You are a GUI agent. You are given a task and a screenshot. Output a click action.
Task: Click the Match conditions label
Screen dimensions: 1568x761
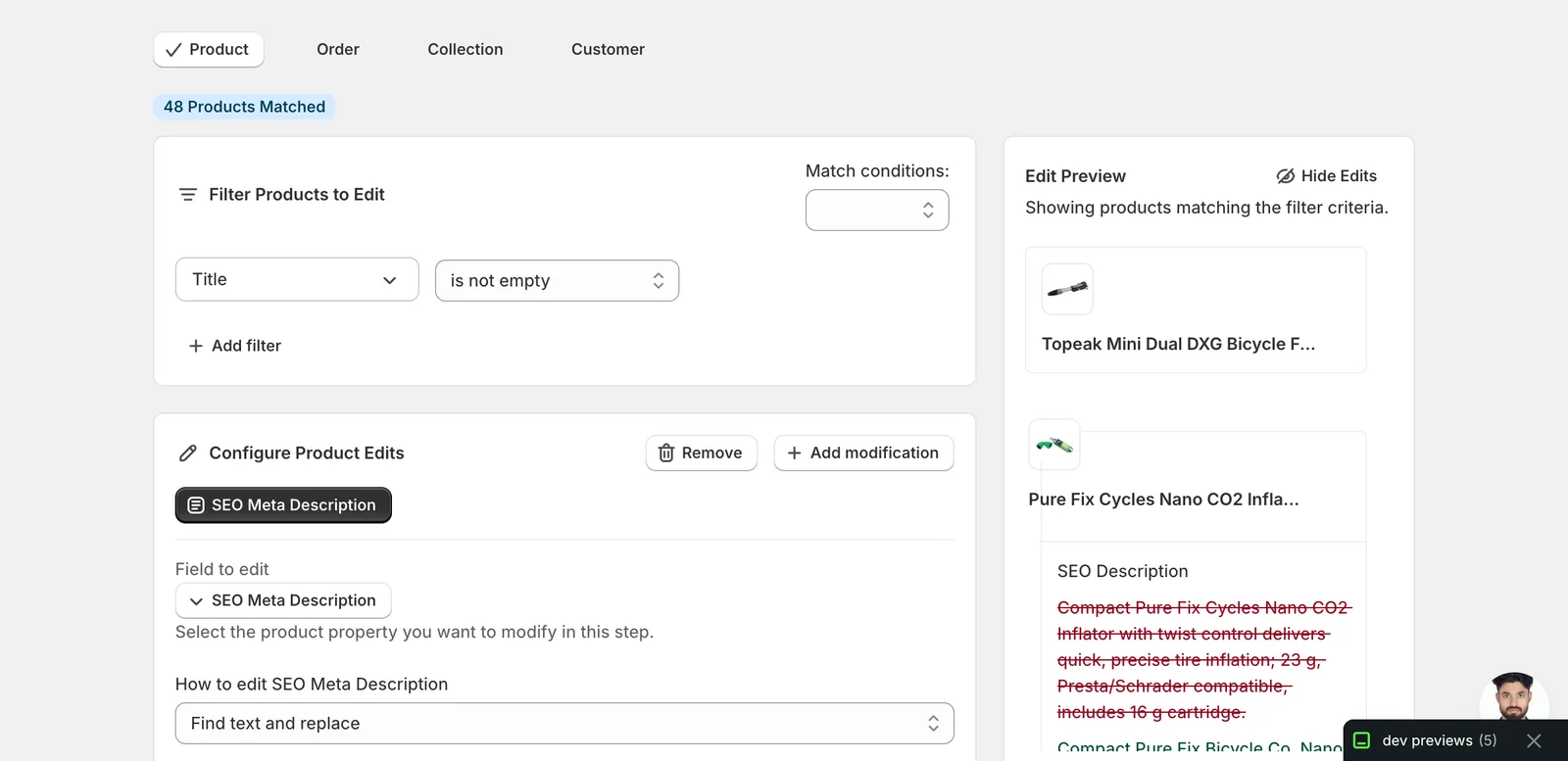[877, 171]
